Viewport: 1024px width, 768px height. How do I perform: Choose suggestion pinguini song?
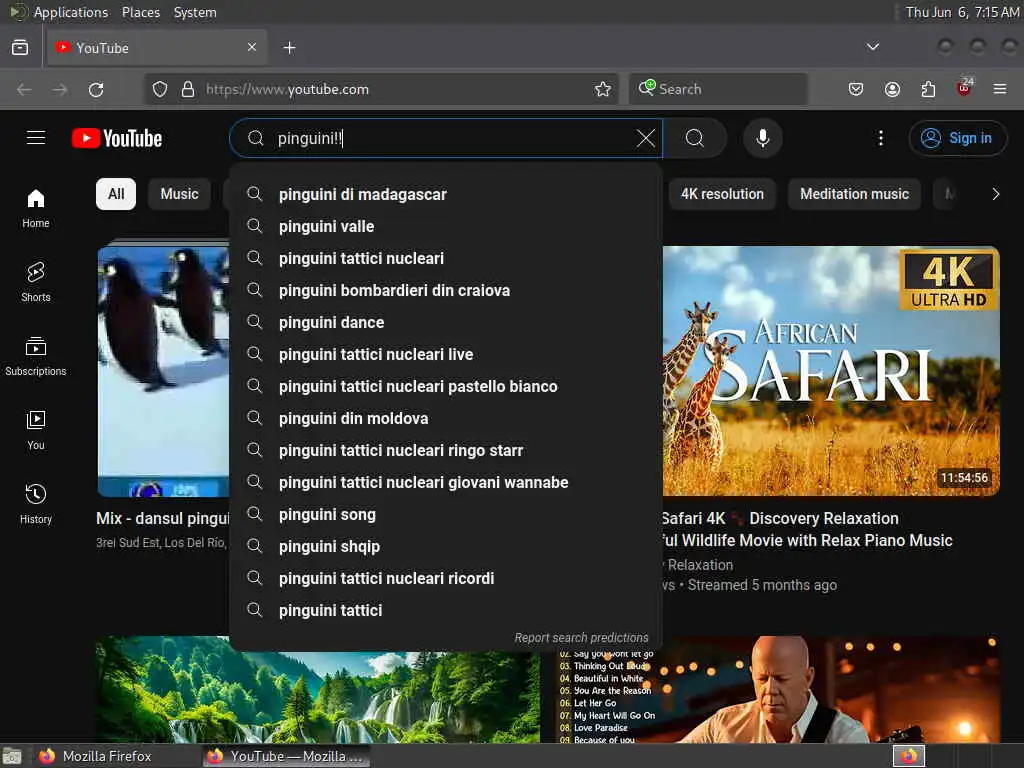pos(446,514)
